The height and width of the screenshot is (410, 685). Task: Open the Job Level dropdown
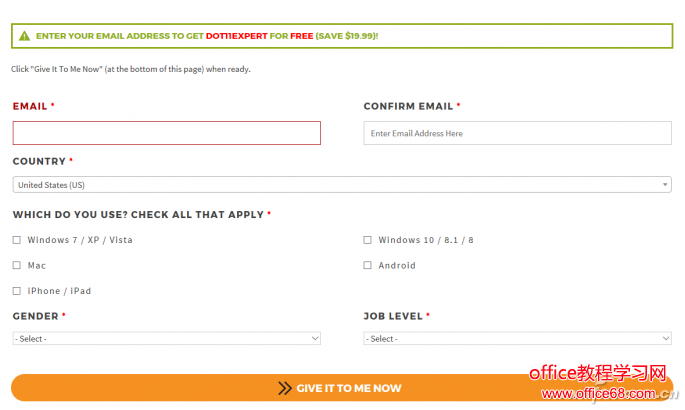tap(517, 339)
